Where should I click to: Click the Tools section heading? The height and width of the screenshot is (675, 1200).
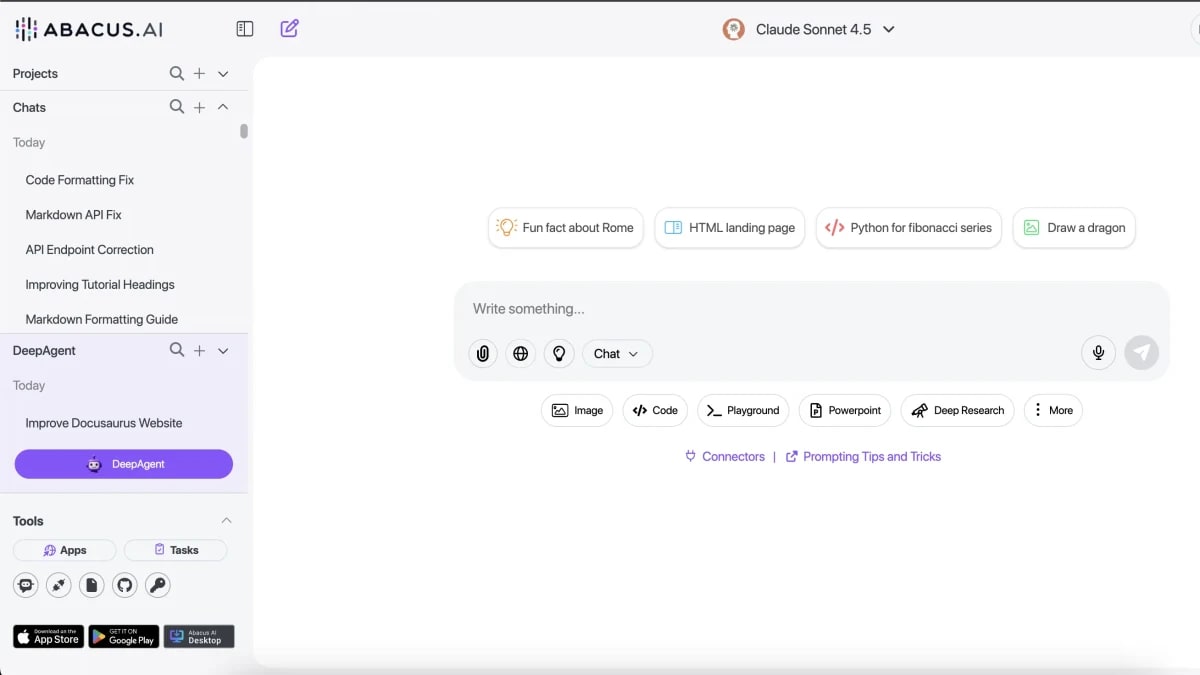28,521
